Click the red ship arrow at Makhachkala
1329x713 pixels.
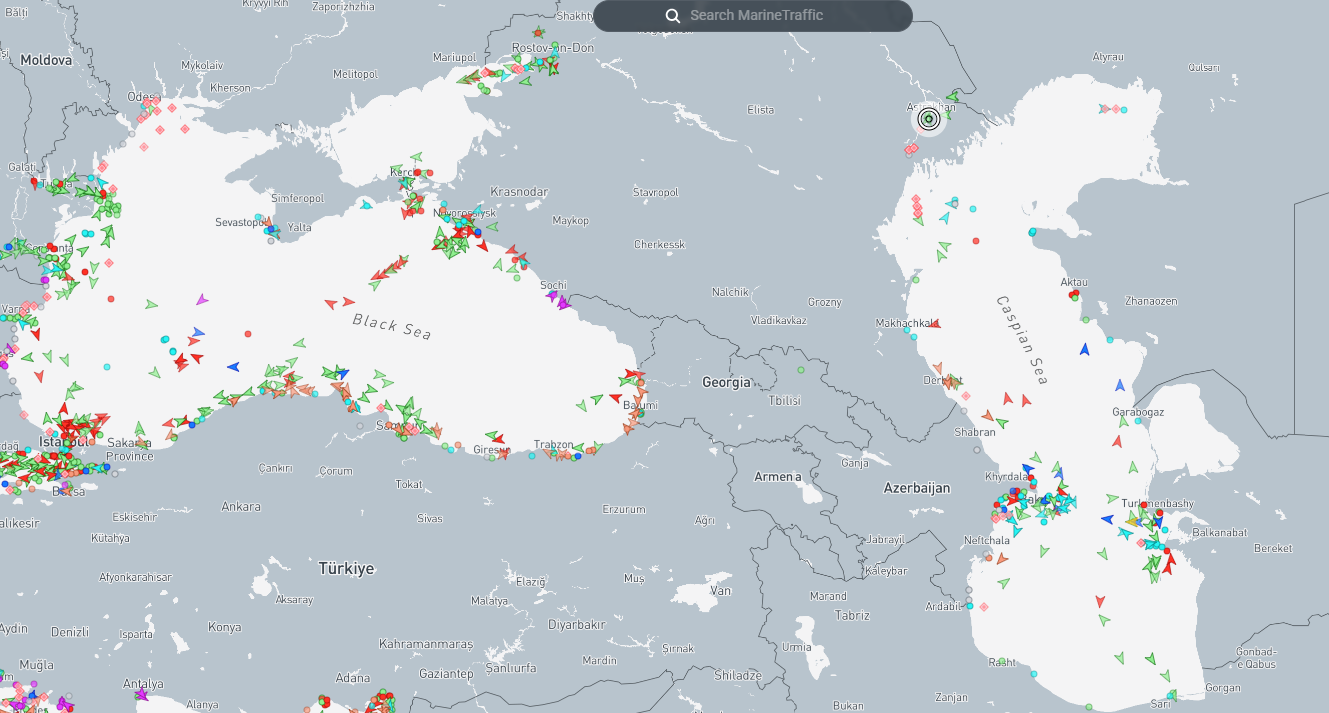coord(934,324)
